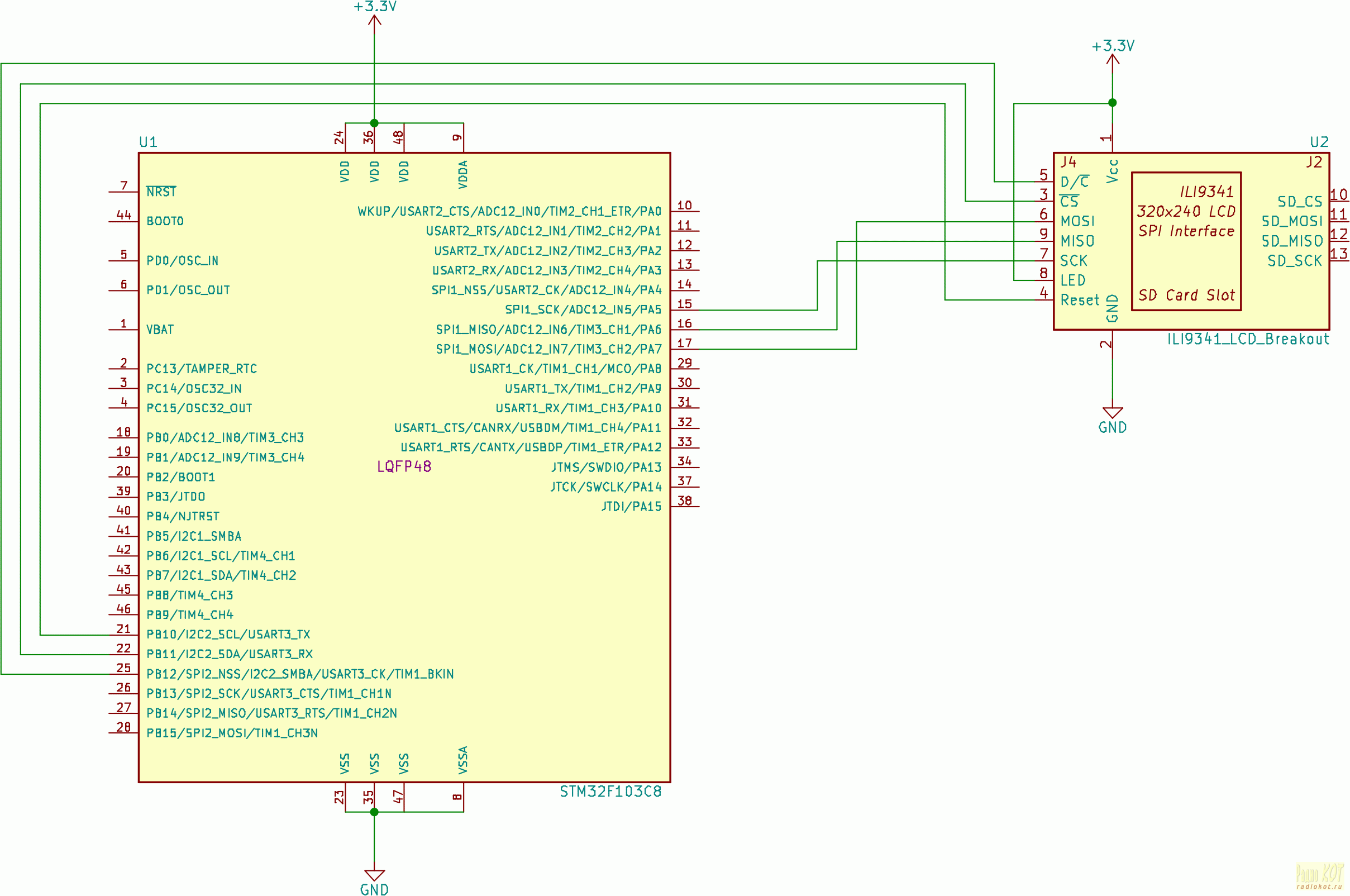Click the +3.3V power symbol above U2
The width and height of the screenshot is (1350, 896).
[x=1112, y=57]
